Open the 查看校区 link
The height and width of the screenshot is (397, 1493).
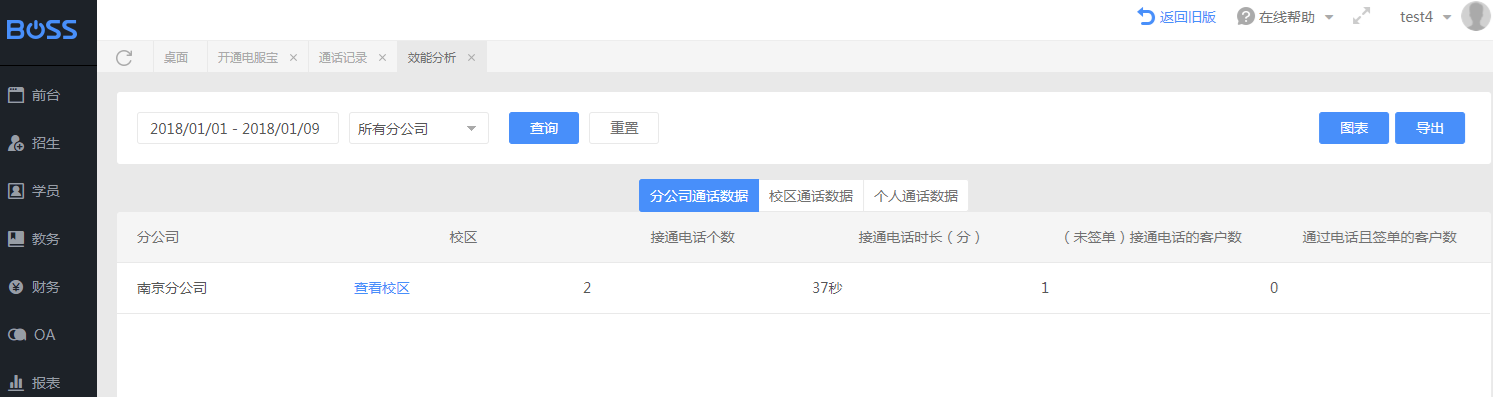tap(382, 288)
